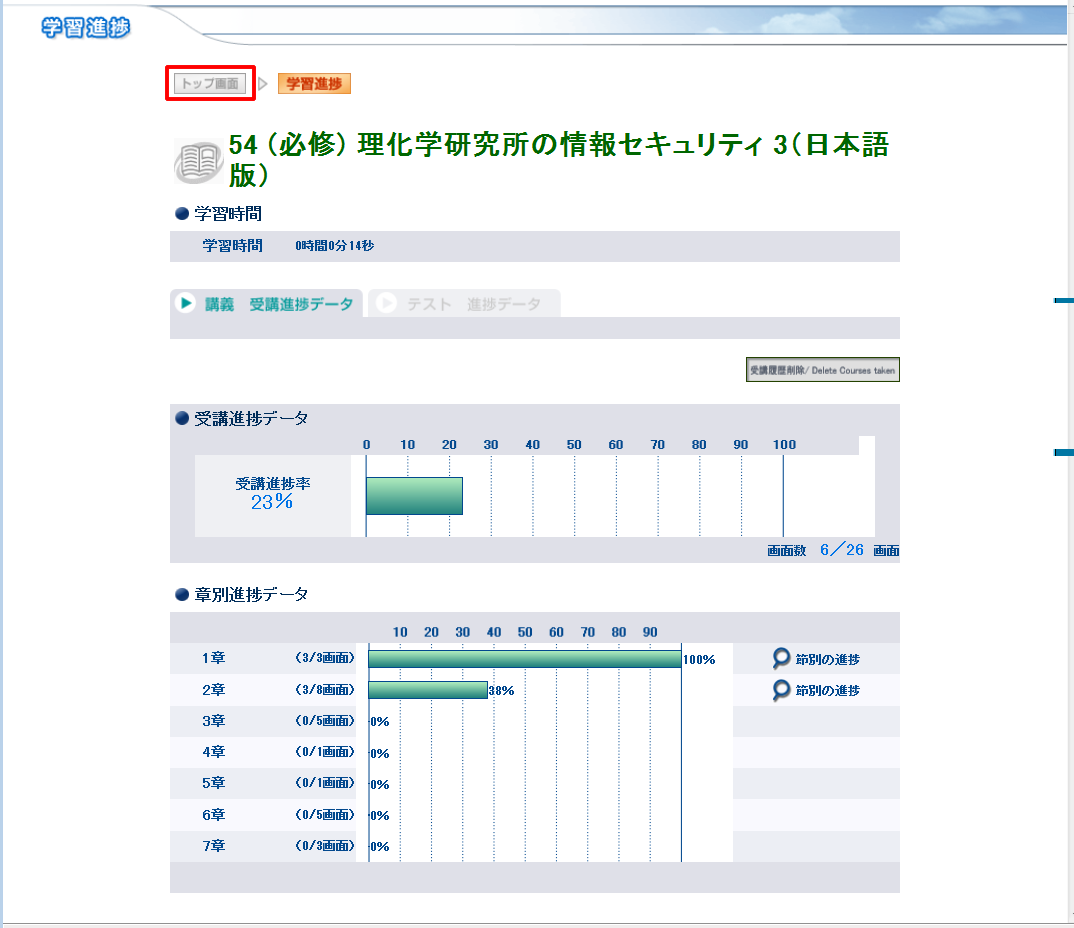
Task: Click the play icon on テスト tab
Action: tap(386, 303)
